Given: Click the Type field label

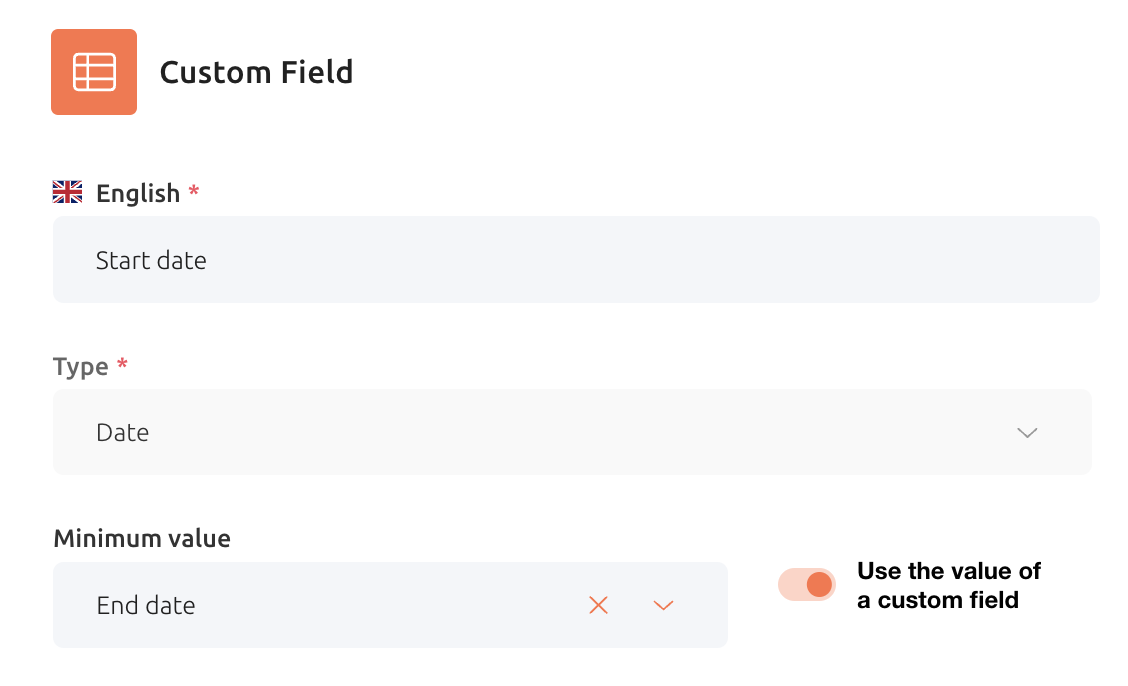Looking at the screenshot, I should (x=81, y=367).
